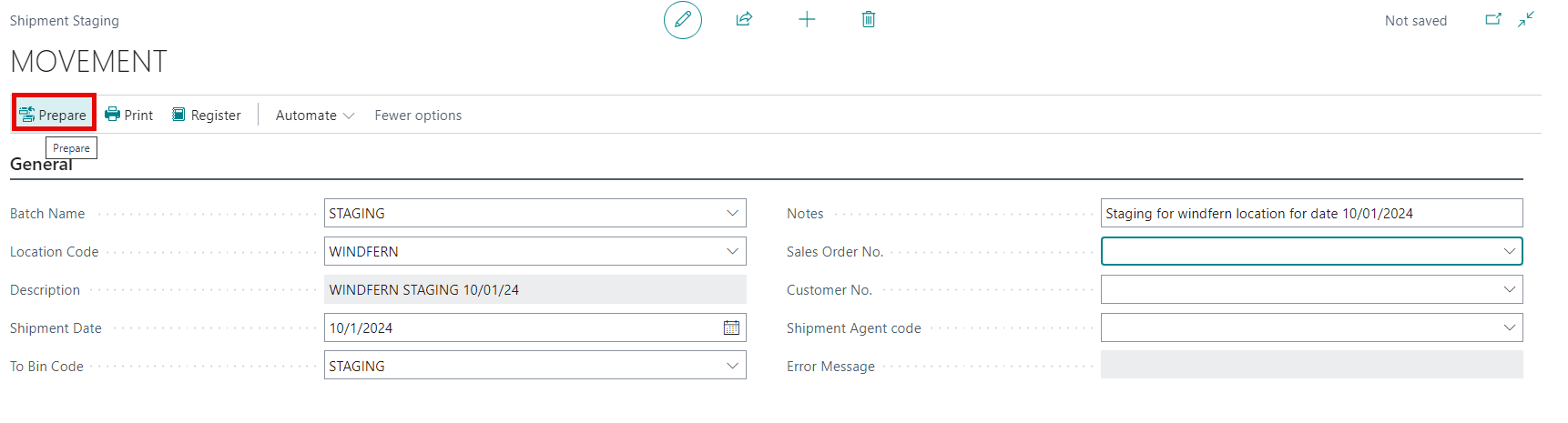Open page in new window icon

coord(1493,19)
